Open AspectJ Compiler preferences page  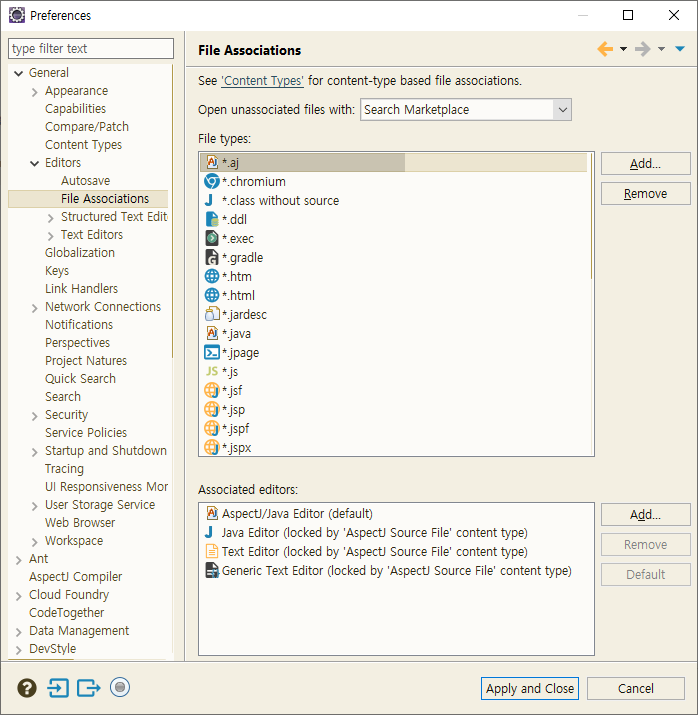point(76,577)
